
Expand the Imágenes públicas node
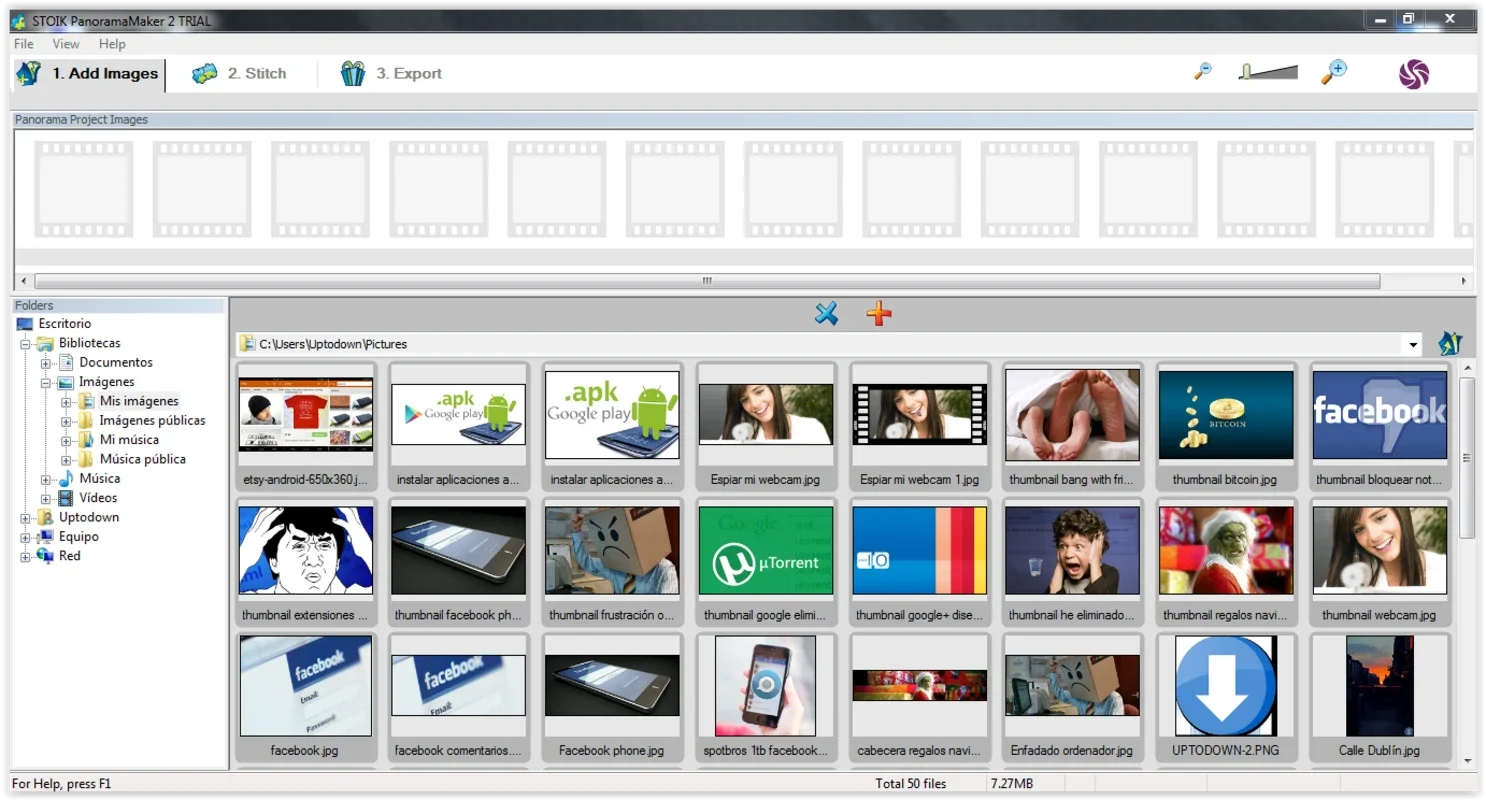tap(66, 421)
